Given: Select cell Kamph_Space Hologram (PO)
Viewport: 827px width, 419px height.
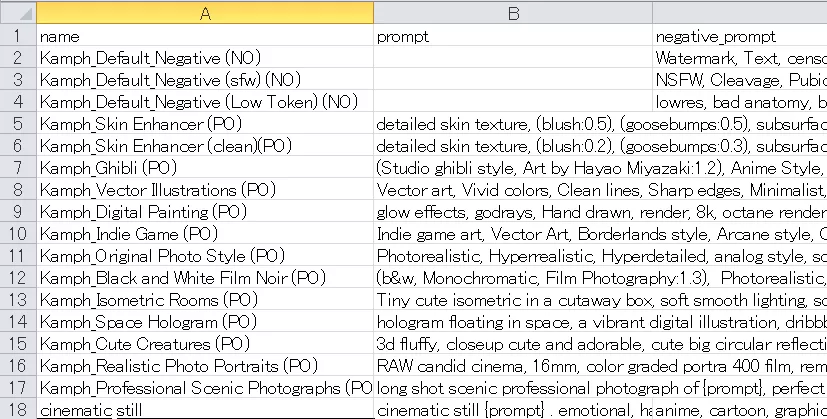Looking at the screenshot, I should (205, 321).
